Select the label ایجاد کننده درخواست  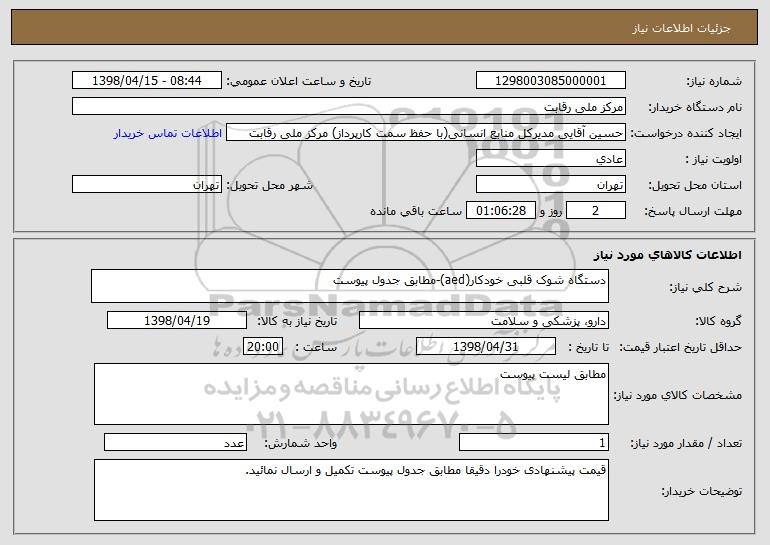686,133
